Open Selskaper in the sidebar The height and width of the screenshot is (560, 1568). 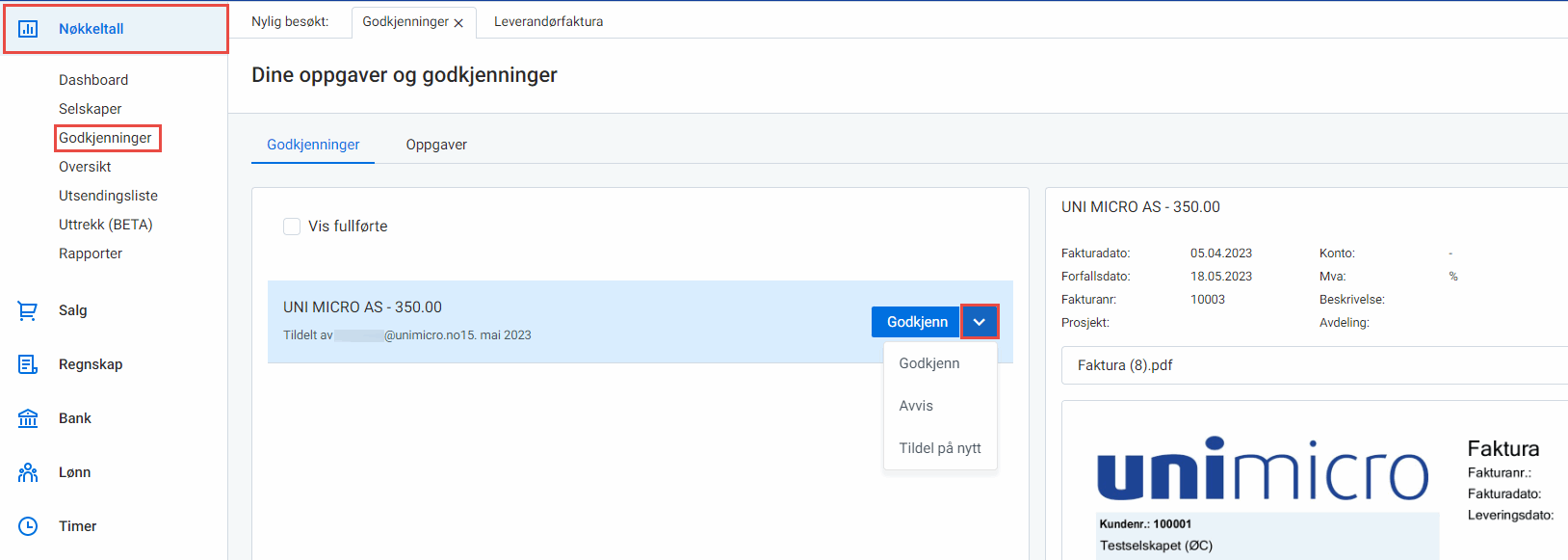[x=91, y=109]
